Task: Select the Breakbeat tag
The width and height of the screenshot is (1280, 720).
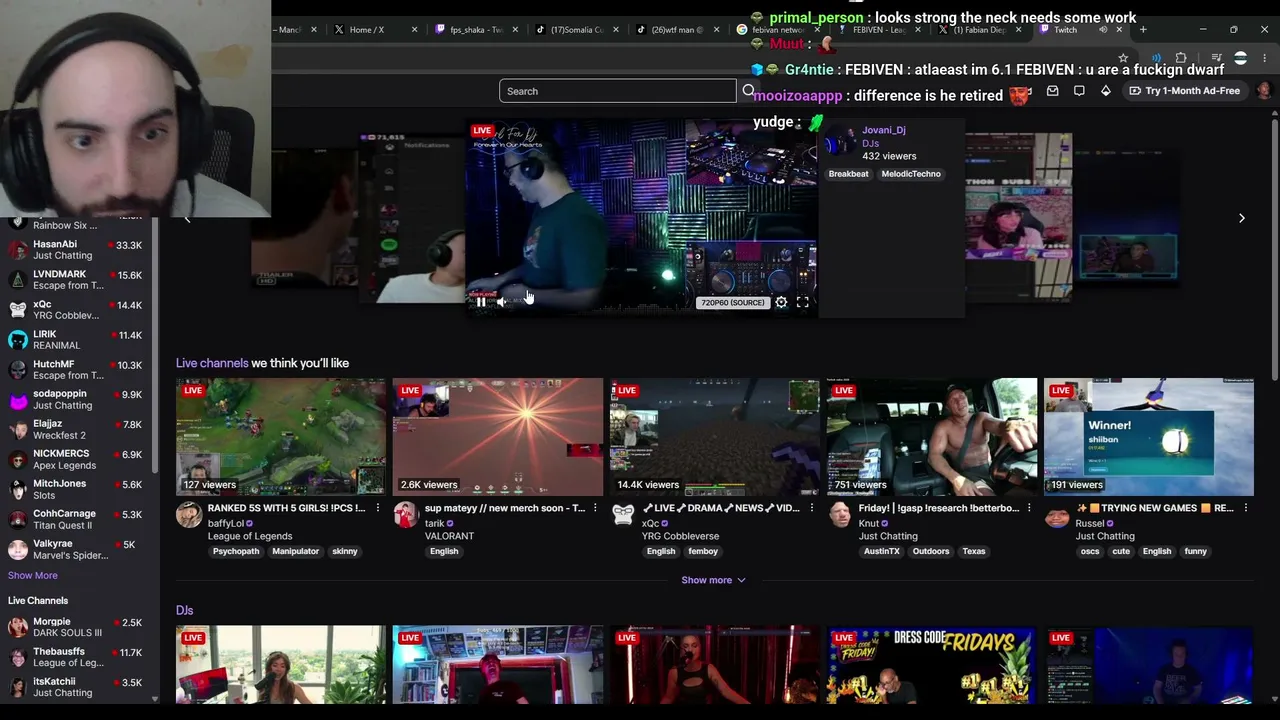Action: [848, 174]
